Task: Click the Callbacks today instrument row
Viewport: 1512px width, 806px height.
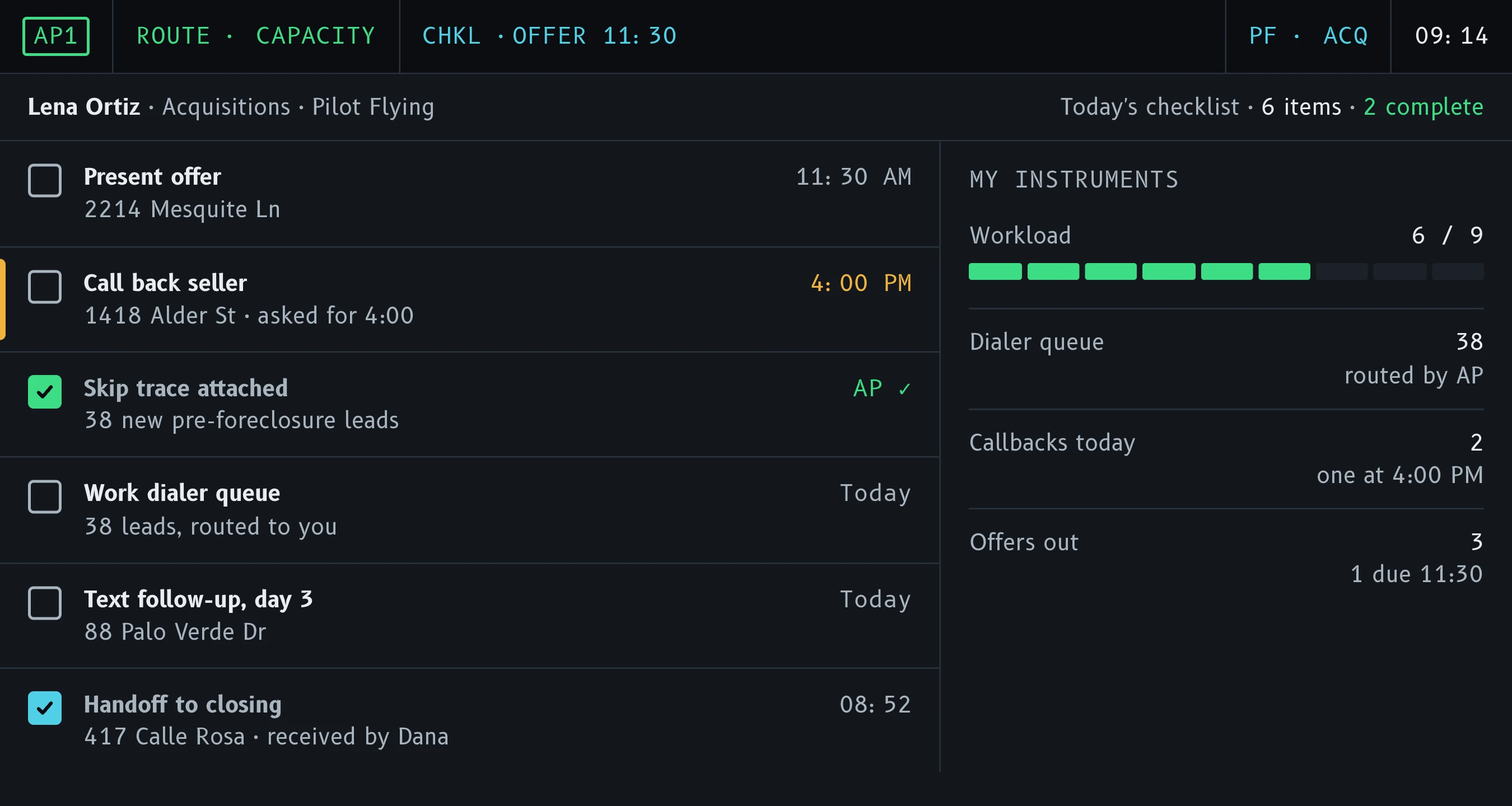Action: point(1226,459)
